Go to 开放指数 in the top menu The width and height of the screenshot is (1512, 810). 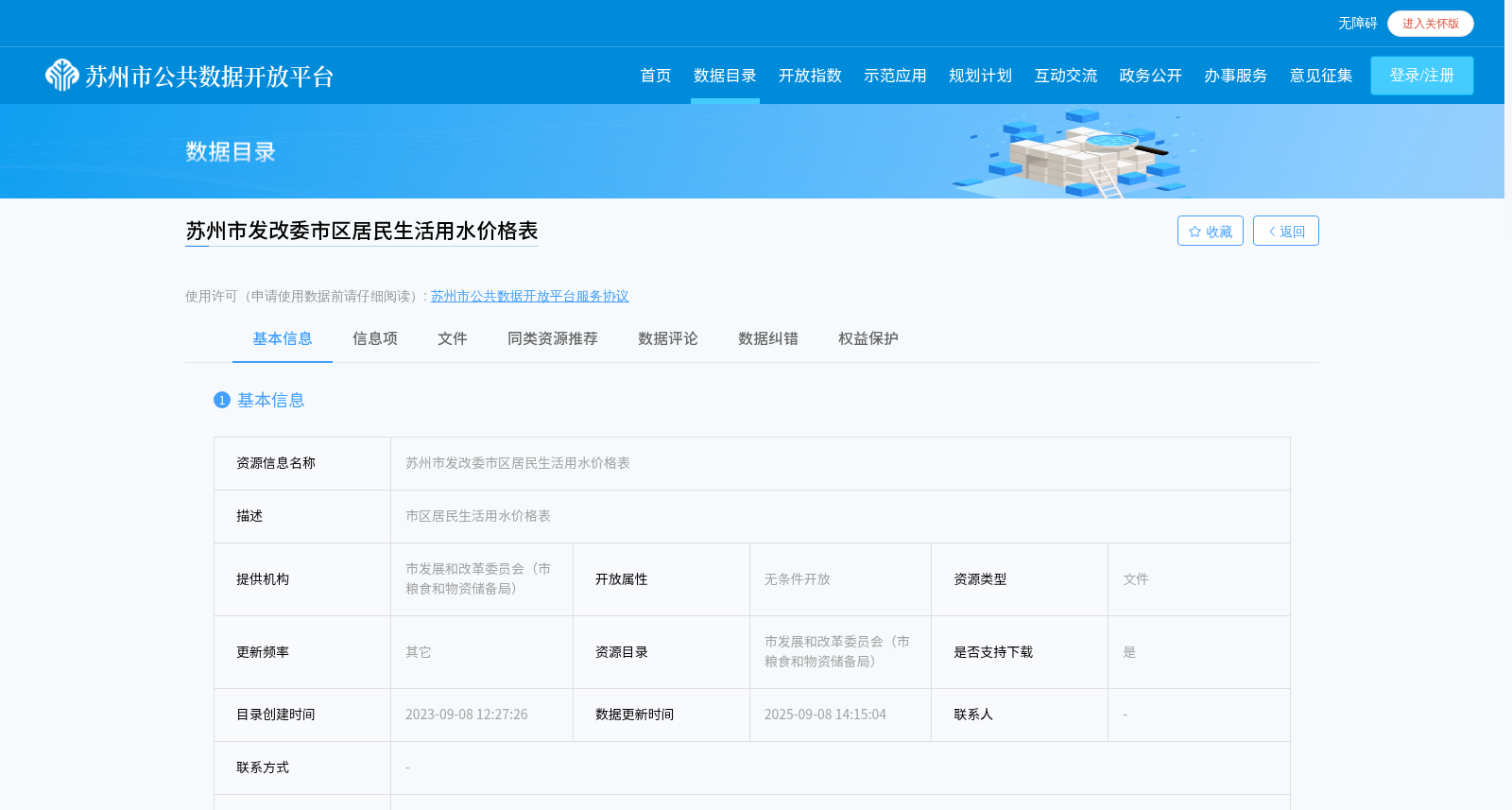click(810, 76)
